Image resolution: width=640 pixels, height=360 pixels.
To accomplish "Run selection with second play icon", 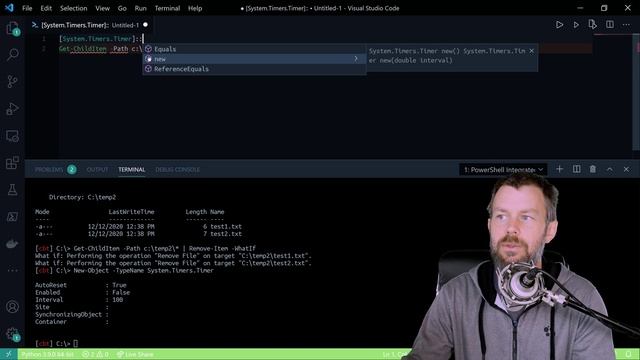I will 576,25.
